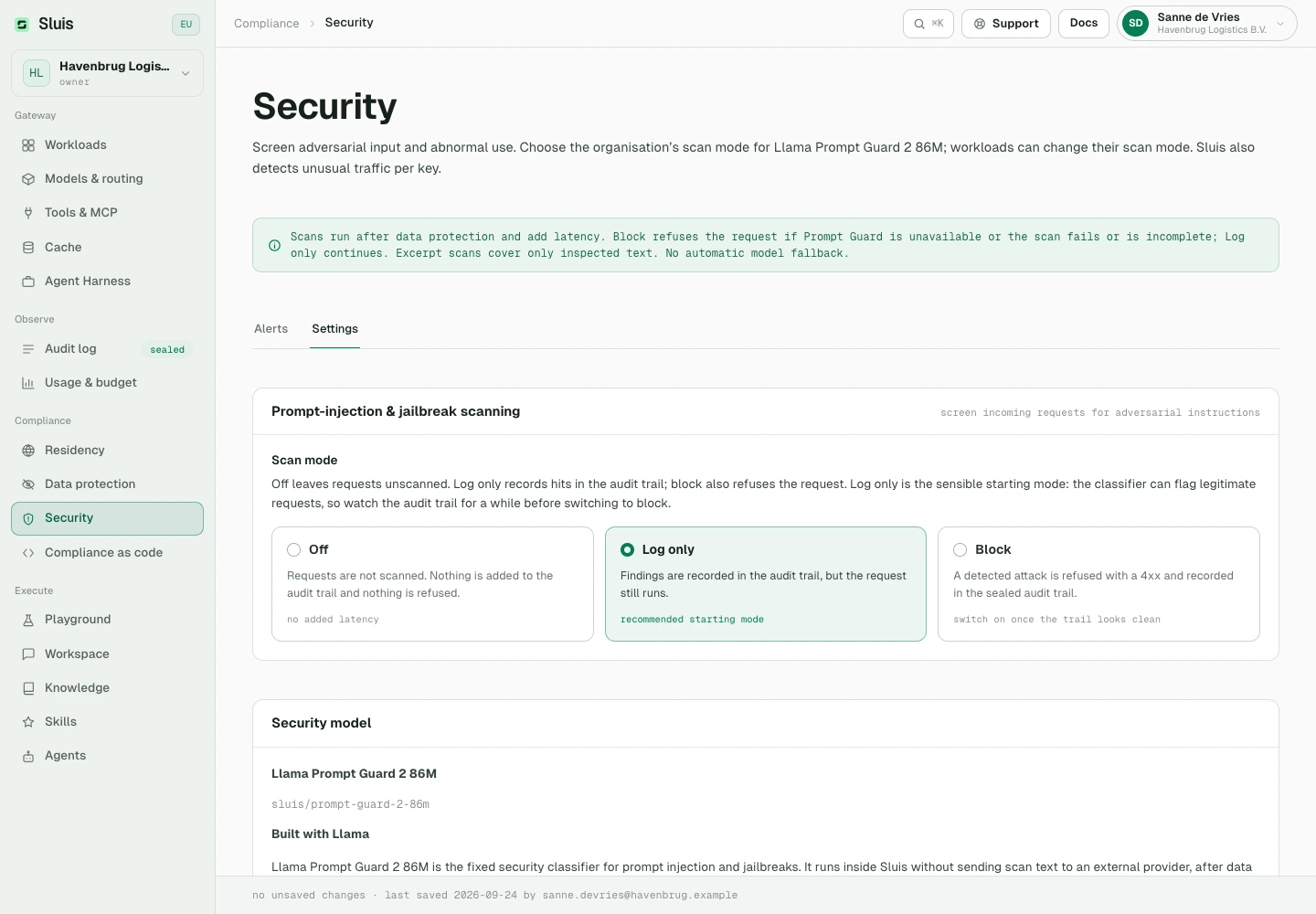The image size is (1316, 914).
Task: Click the Skills star icon
Action: [28, 722]
